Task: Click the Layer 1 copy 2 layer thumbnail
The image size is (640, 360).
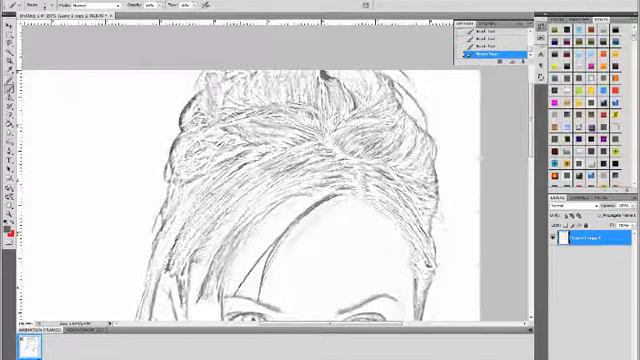Action: pos(563,238)
